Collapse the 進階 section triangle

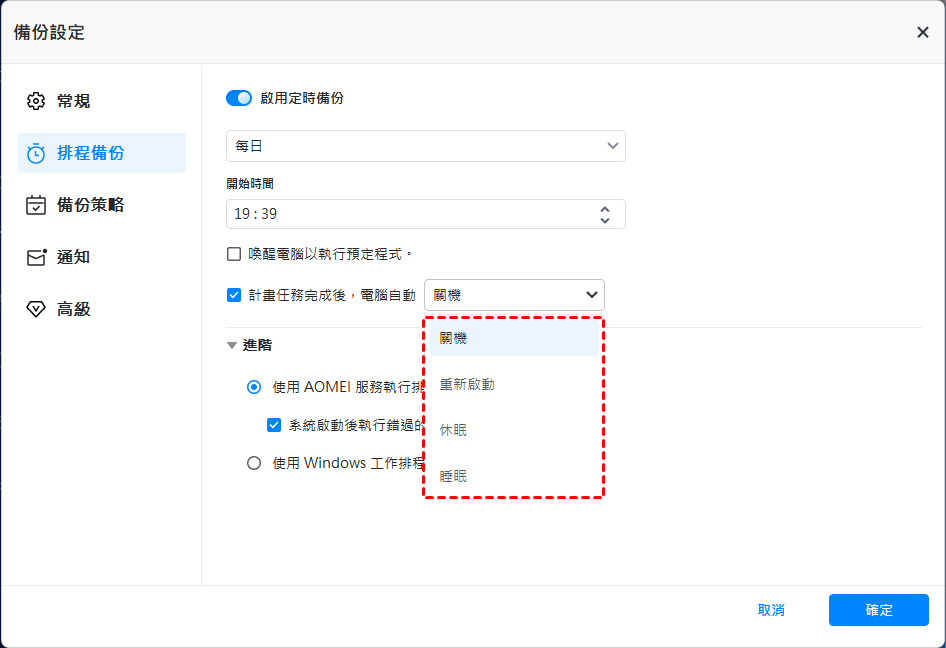click(x=232, y=345)
